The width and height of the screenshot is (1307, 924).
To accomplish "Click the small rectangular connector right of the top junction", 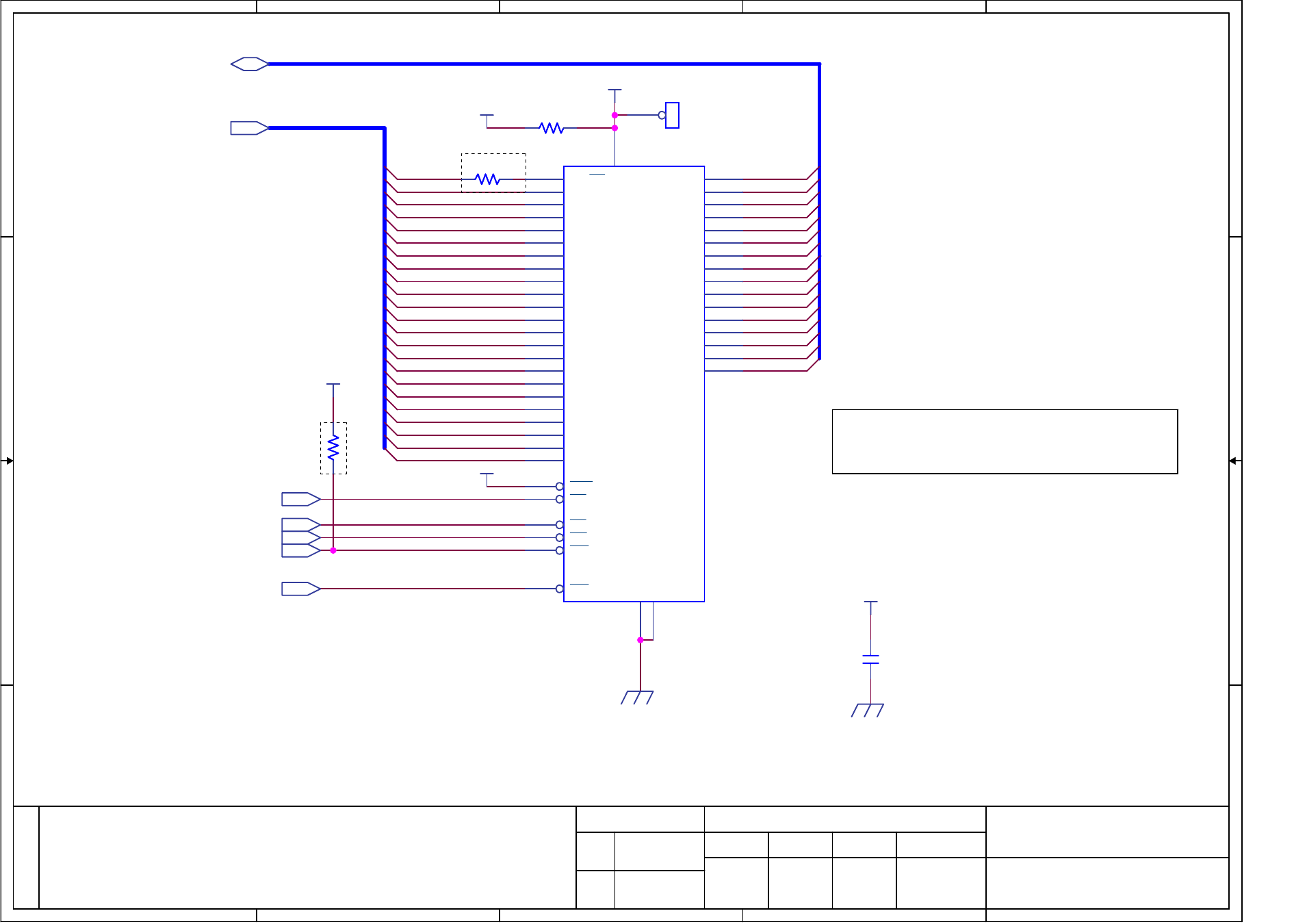I will point(673,115).
